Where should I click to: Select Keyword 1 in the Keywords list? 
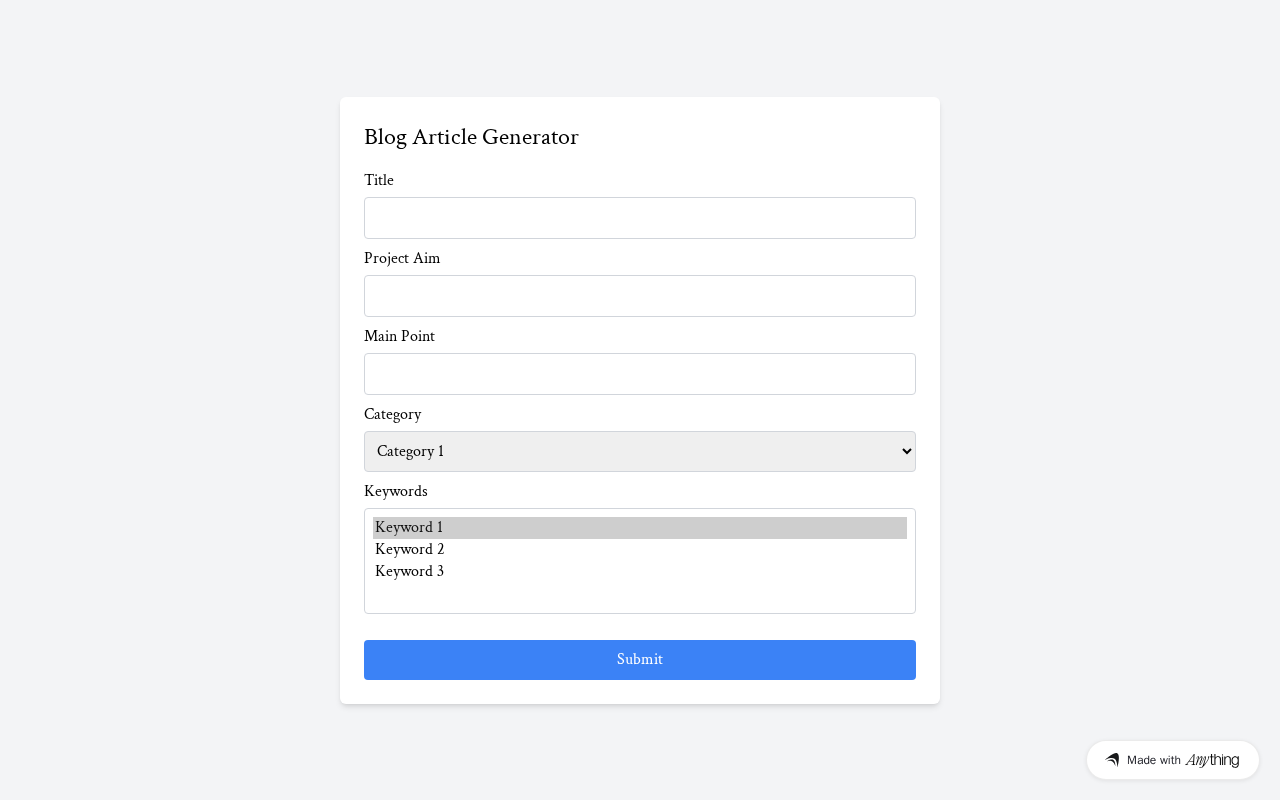coord(640,528)
